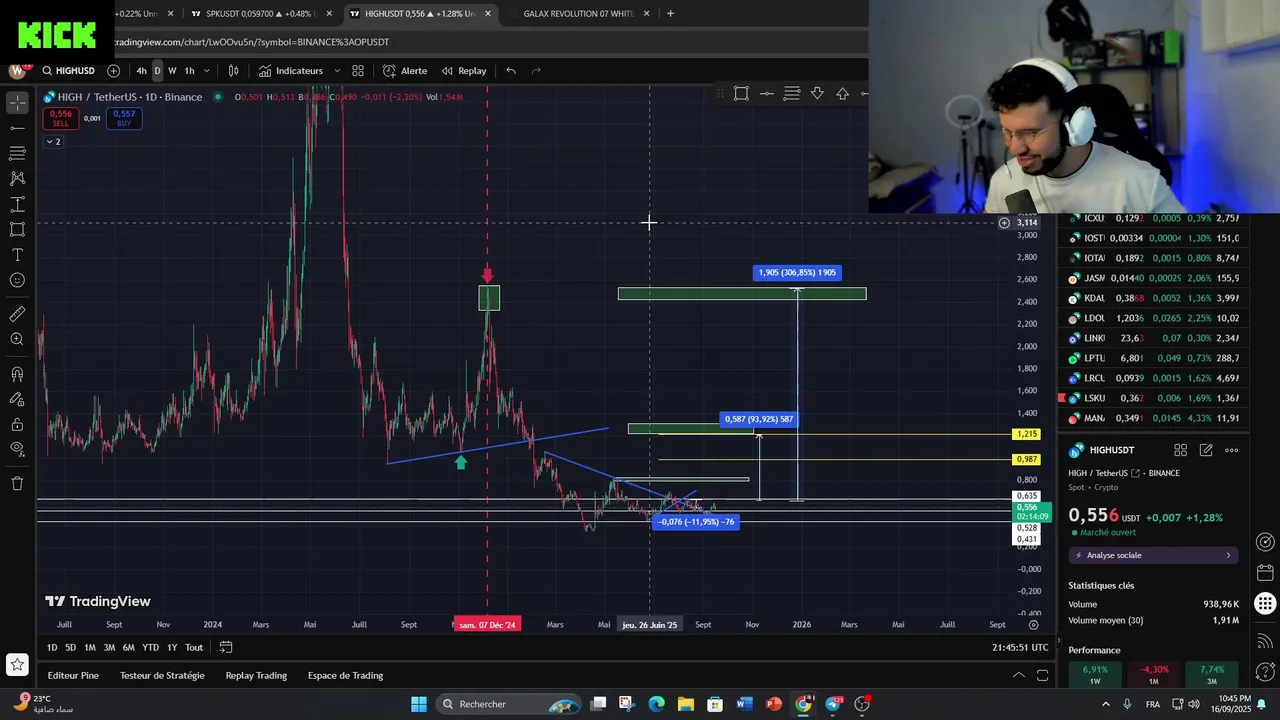
Task: Expand the timeframe interval dropdown
Action: click(x=206, y=71)
